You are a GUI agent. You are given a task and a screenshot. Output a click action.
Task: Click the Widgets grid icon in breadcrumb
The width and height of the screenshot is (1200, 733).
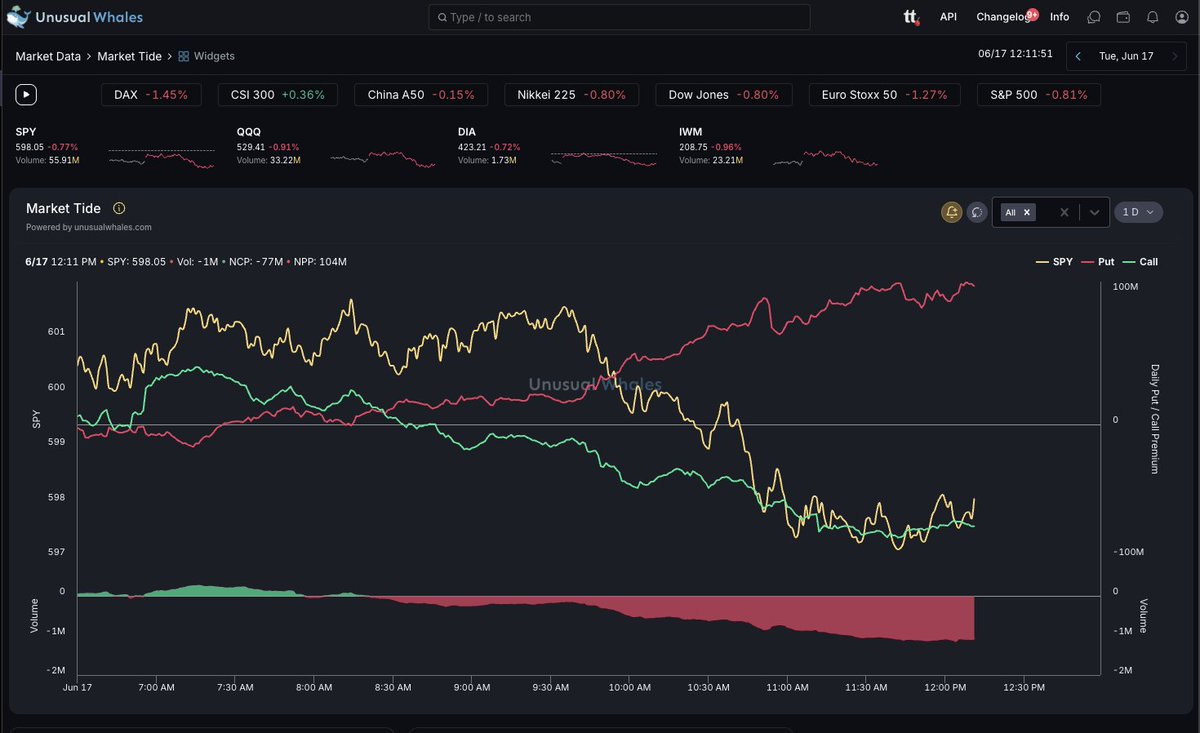click(x=184, y=57)
